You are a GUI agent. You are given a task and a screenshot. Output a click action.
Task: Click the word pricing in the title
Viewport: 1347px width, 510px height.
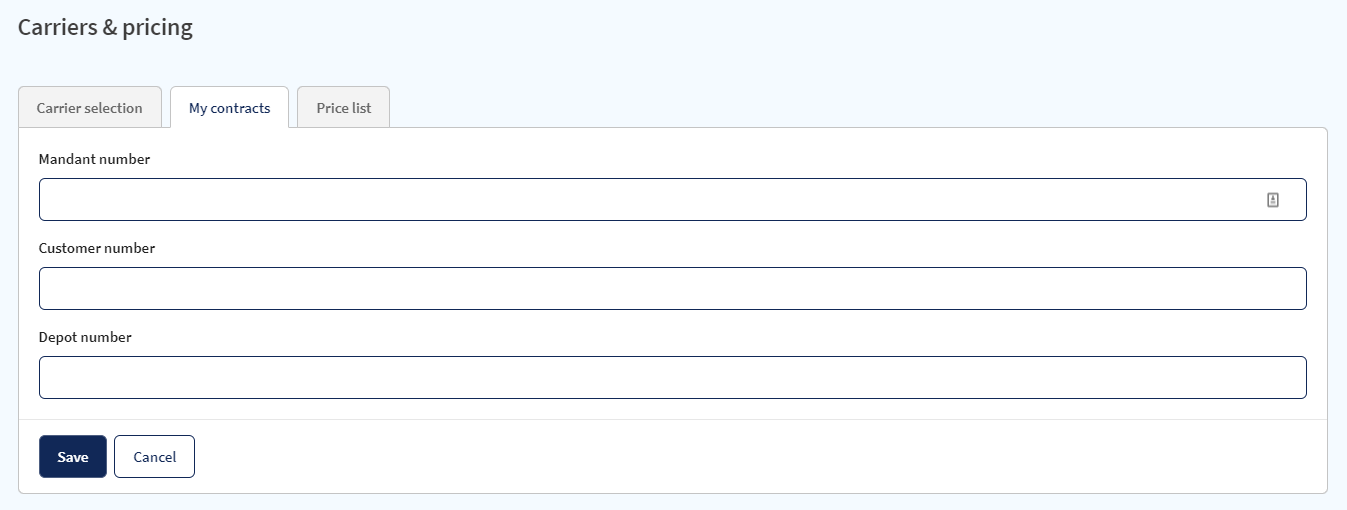pyautogui.click(x=157, y=28)
